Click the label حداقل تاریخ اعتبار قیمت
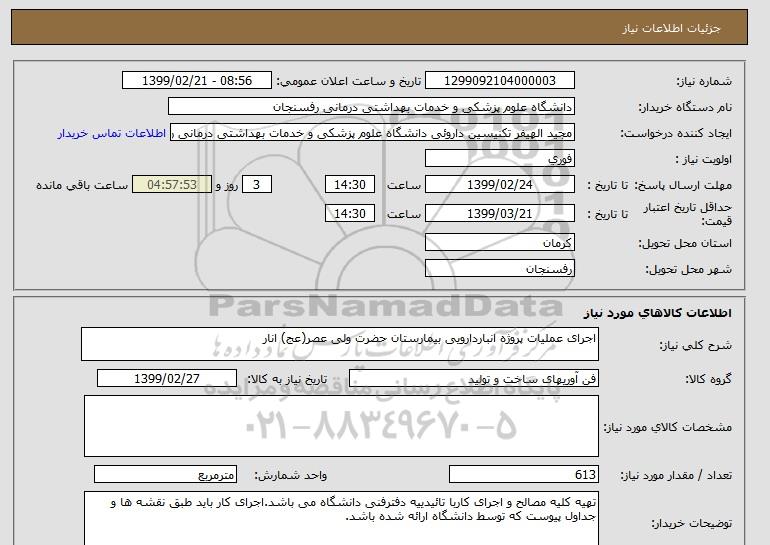Screen dimensions: 770x545 688,214
